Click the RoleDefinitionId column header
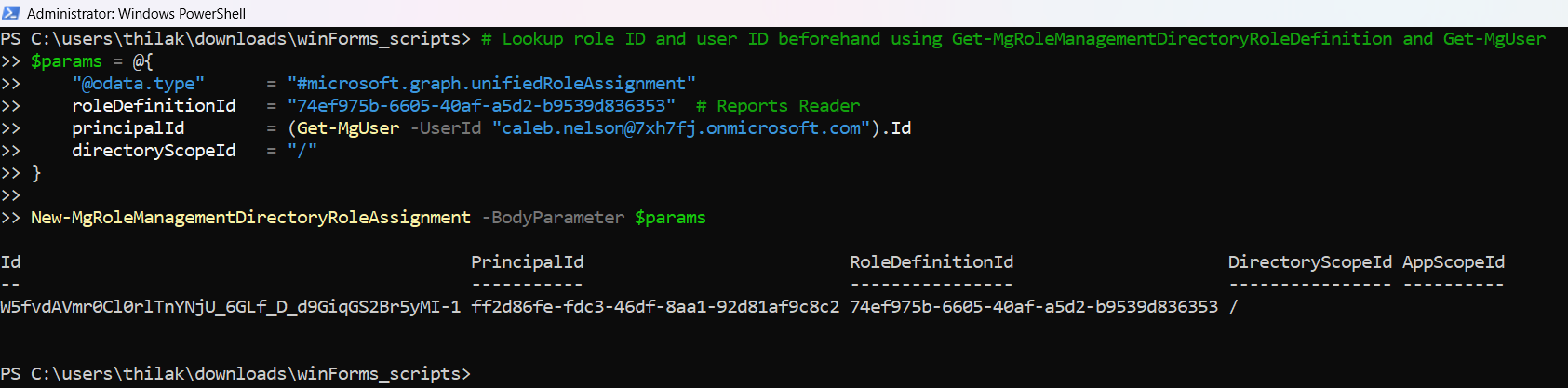Viewport: 1568px width, 388px height. click(x=931, y=261)
